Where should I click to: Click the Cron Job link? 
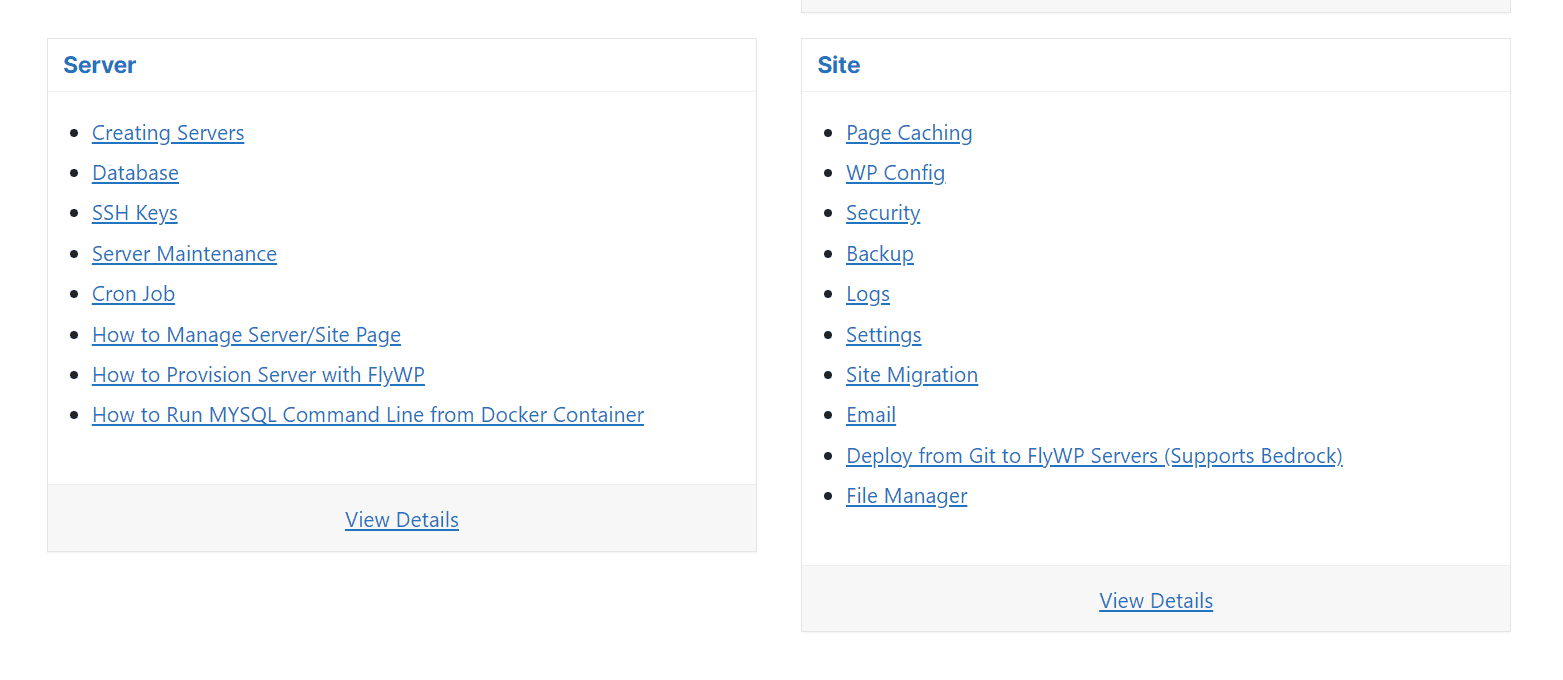(133, 294)
